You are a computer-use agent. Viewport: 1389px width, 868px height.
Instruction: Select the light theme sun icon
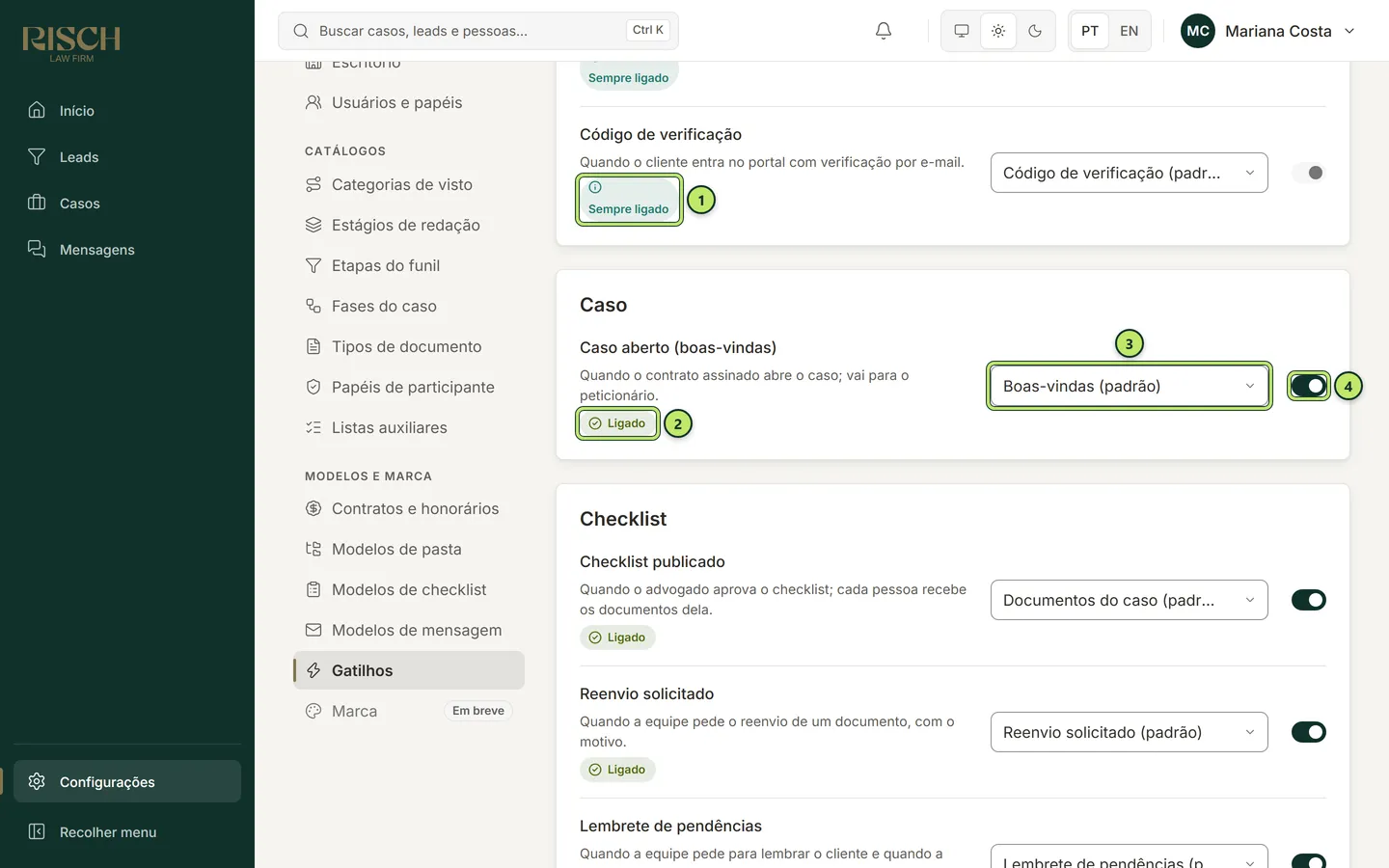pyautogui.click(x=998, y=31)
